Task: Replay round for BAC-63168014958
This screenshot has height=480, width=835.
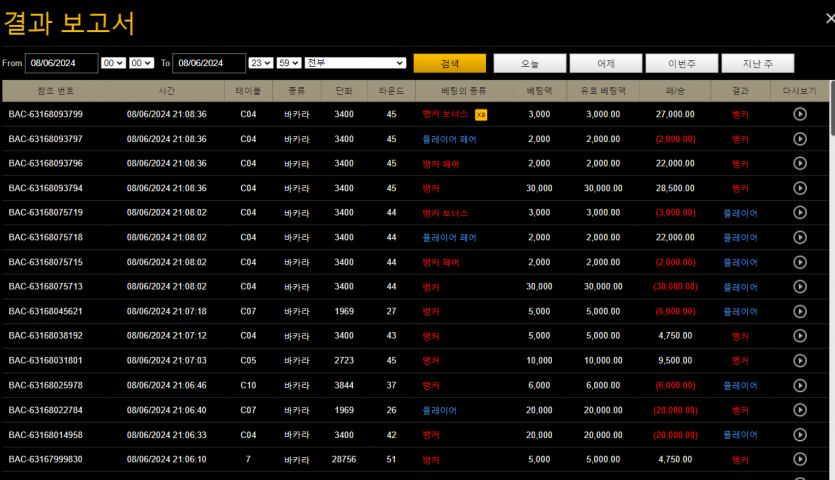Action: point(800,435)
